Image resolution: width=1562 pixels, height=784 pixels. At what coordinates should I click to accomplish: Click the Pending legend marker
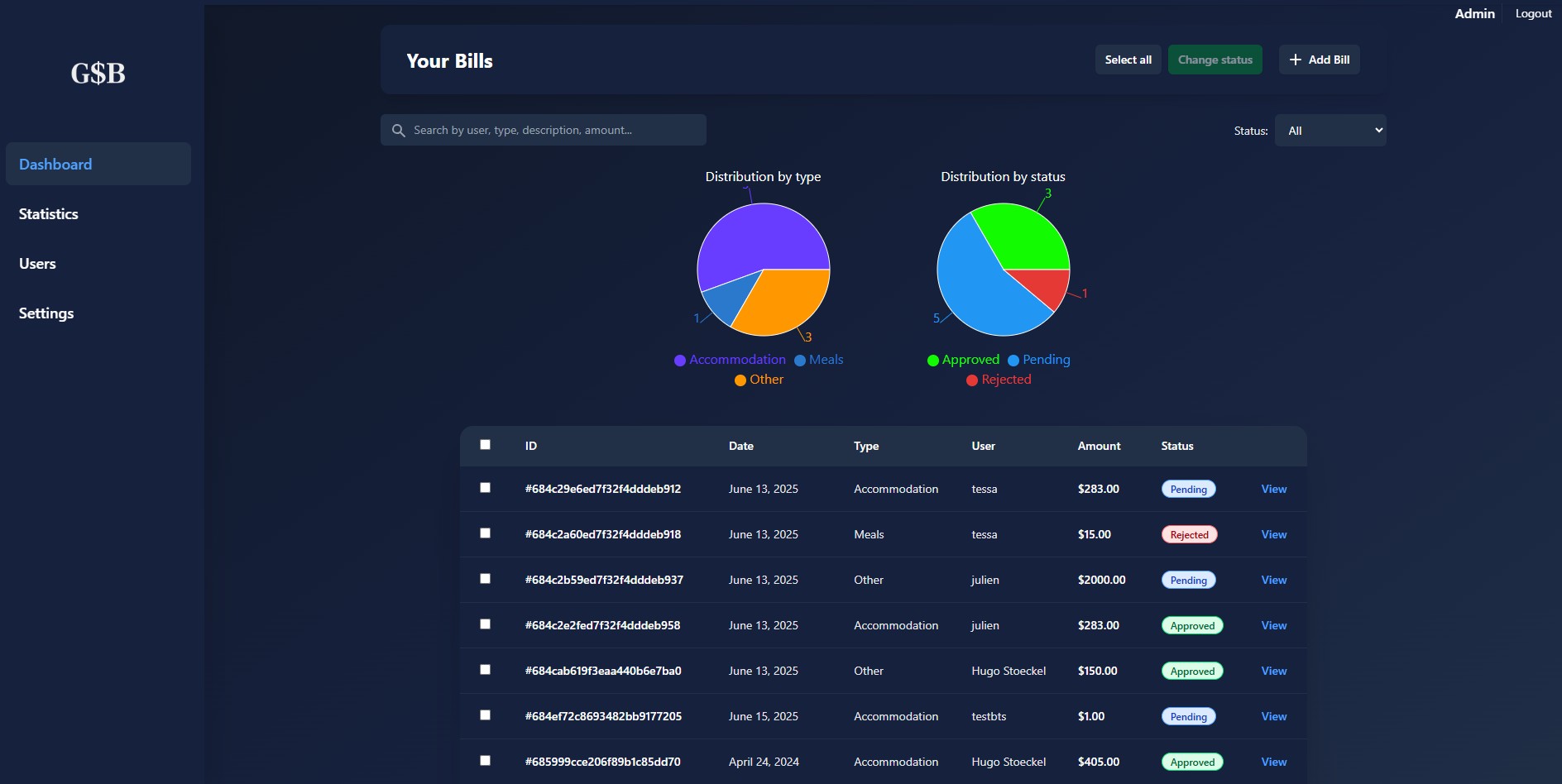click(x=1013, y=361)
